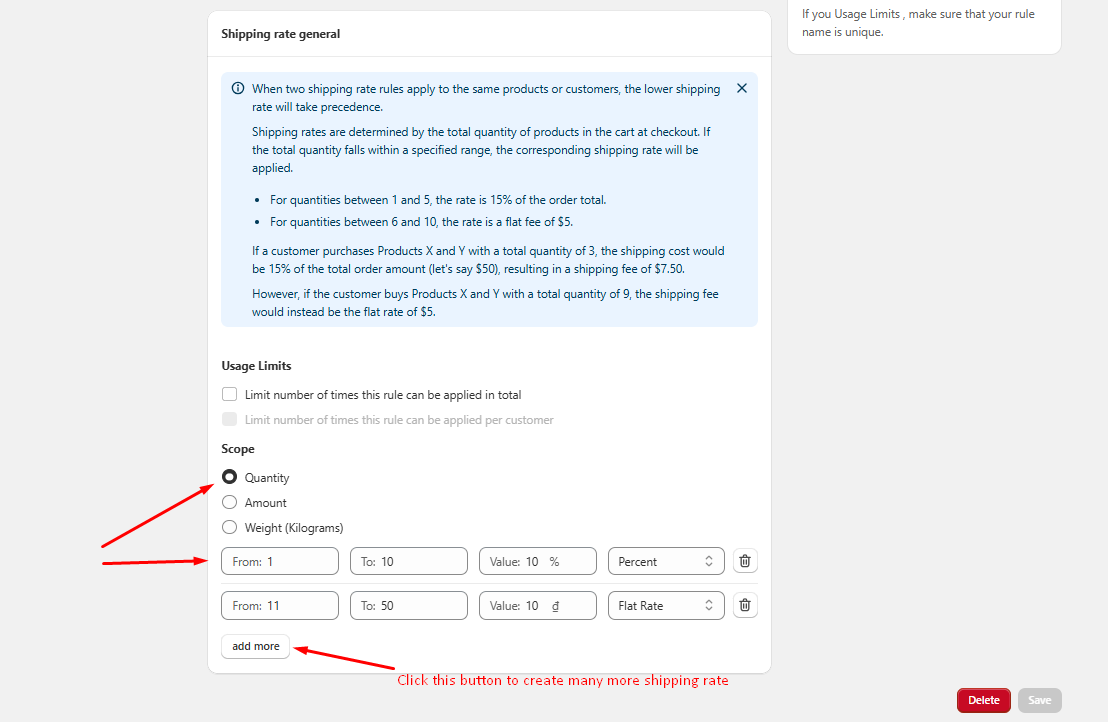The height and width of the screenshot is (722, 1108).
Task: Tick the per customer limit checkbox
Action: click(230, 420)
